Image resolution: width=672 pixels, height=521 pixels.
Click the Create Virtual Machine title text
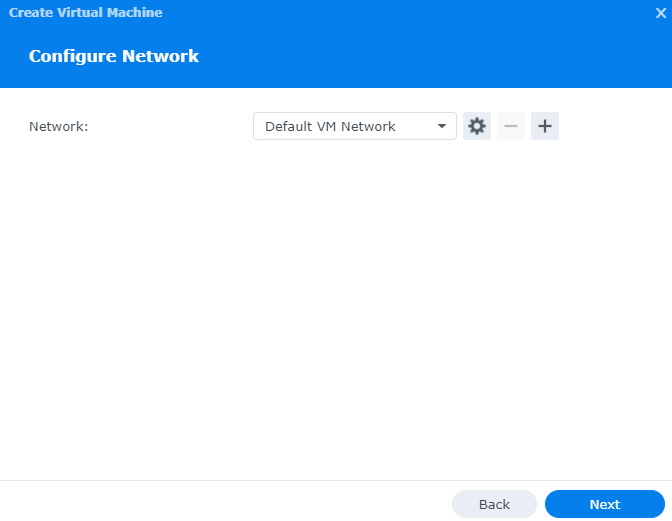click(86, 12)
